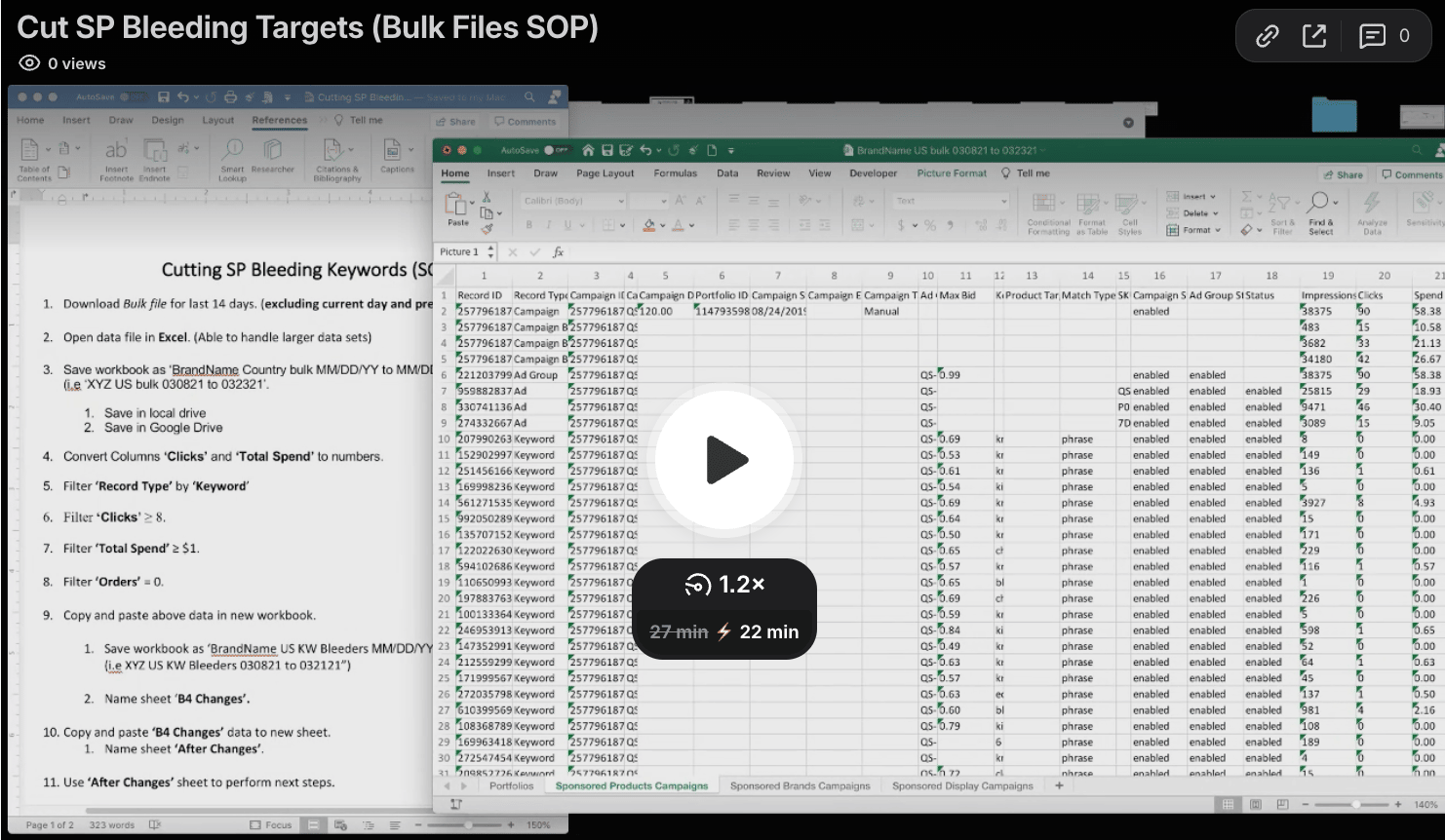This screenshot has width=1445, height=840.
Task: Open the Sponsored Brands Campaigns sheet tab
Action: tap(800, 785)
